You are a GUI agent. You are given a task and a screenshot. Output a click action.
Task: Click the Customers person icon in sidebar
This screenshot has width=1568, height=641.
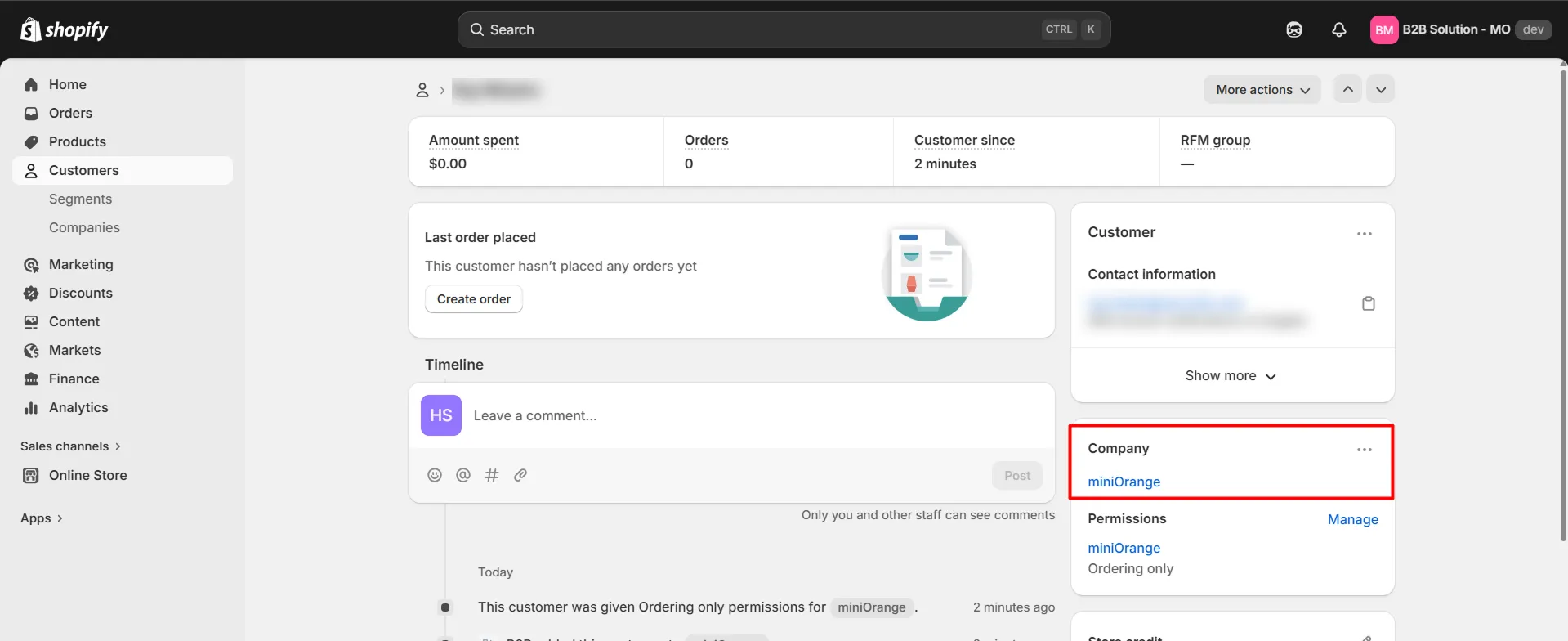click(x=31, y=171)
